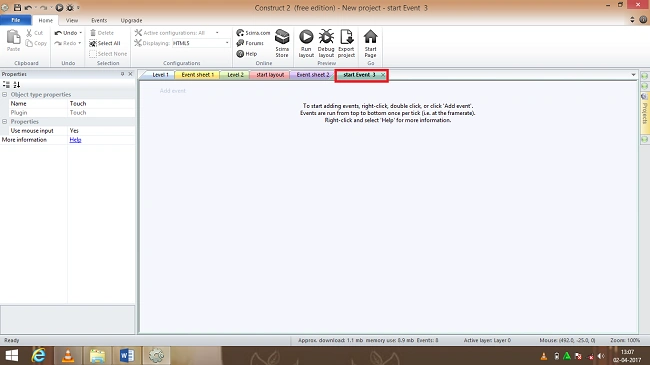Click Construct 2 gear taskbar icon
Viewport: 650px width, 365px height.
[x=156, y=356]
